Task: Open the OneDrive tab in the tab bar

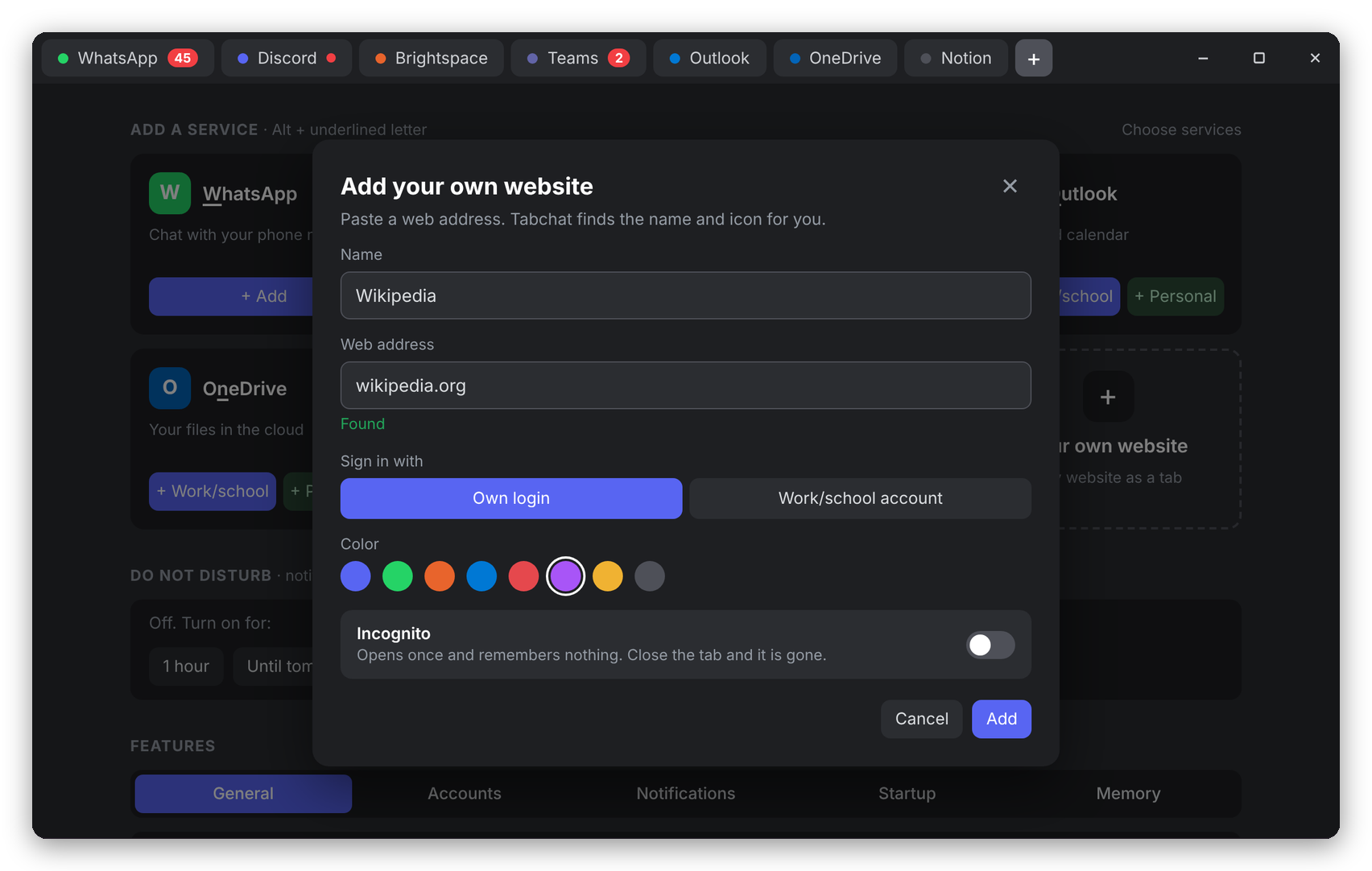Action: coord(836,58)
